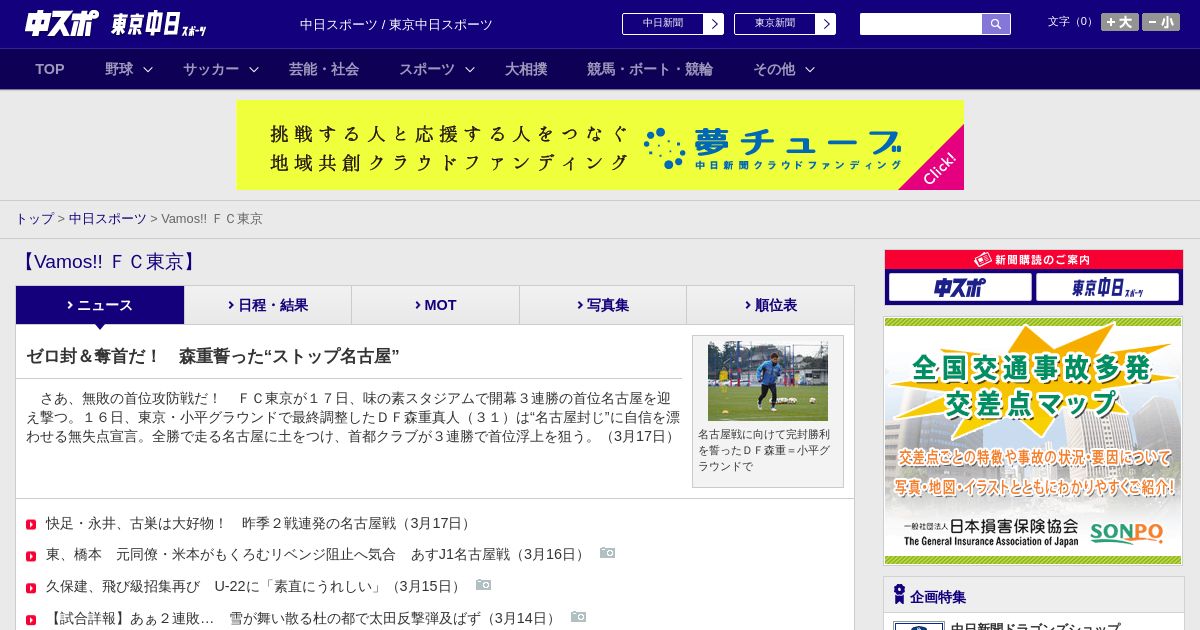Open the 野球 navigation menu
Image resolution: width=1200 pixels, height=630 pixels.
click(119, 69)
